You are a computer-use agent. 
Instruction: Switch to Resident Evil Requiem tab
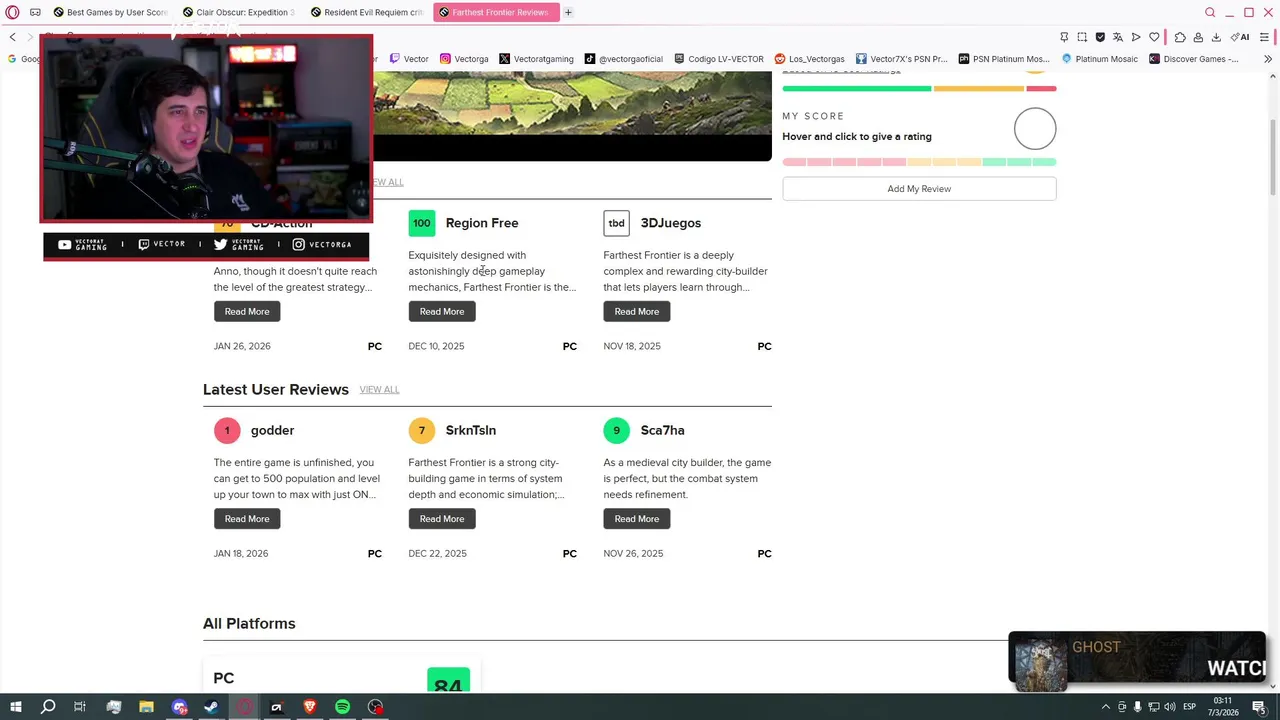pos(366,12)
